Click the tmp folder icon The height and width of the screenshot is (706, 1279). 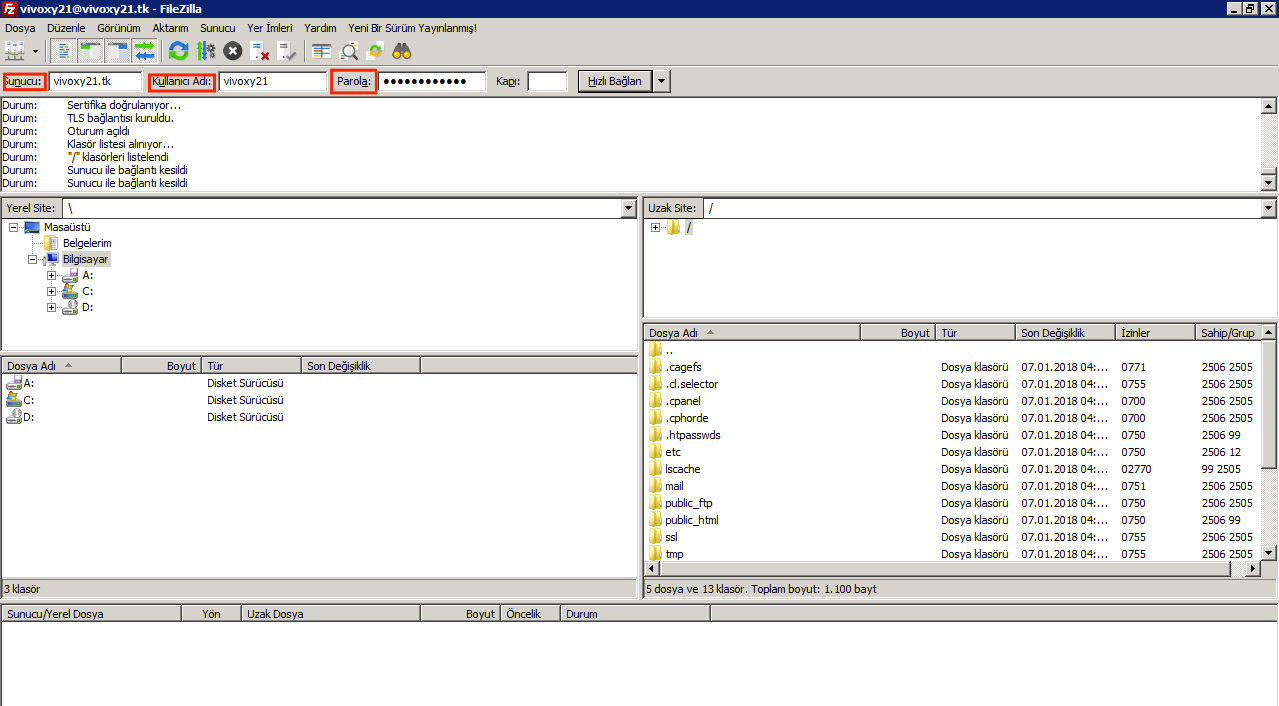pos(655,554)
